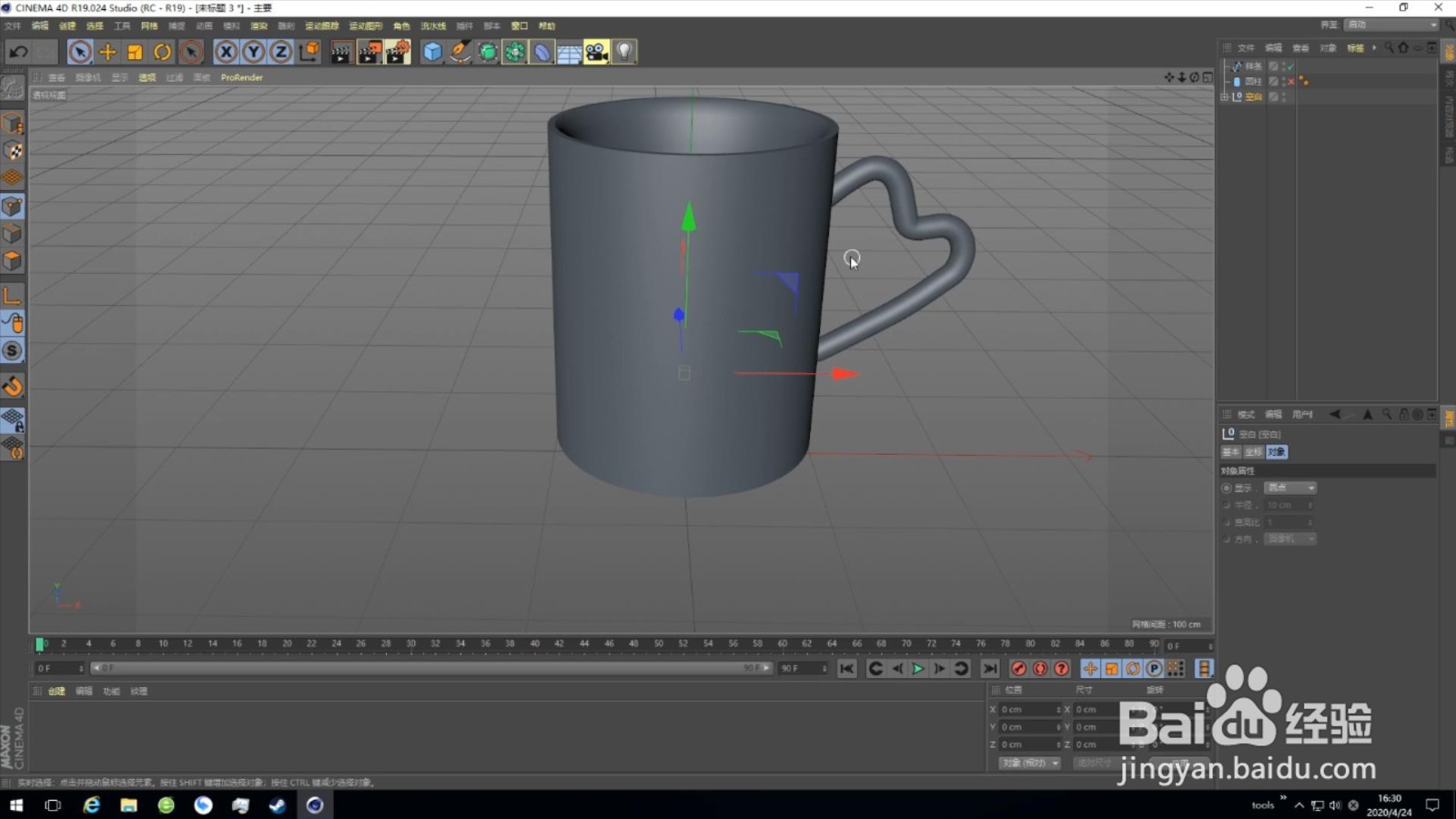Select the Rotate tool icon
Screen dimensions: 1456x819
click(162, 52)
